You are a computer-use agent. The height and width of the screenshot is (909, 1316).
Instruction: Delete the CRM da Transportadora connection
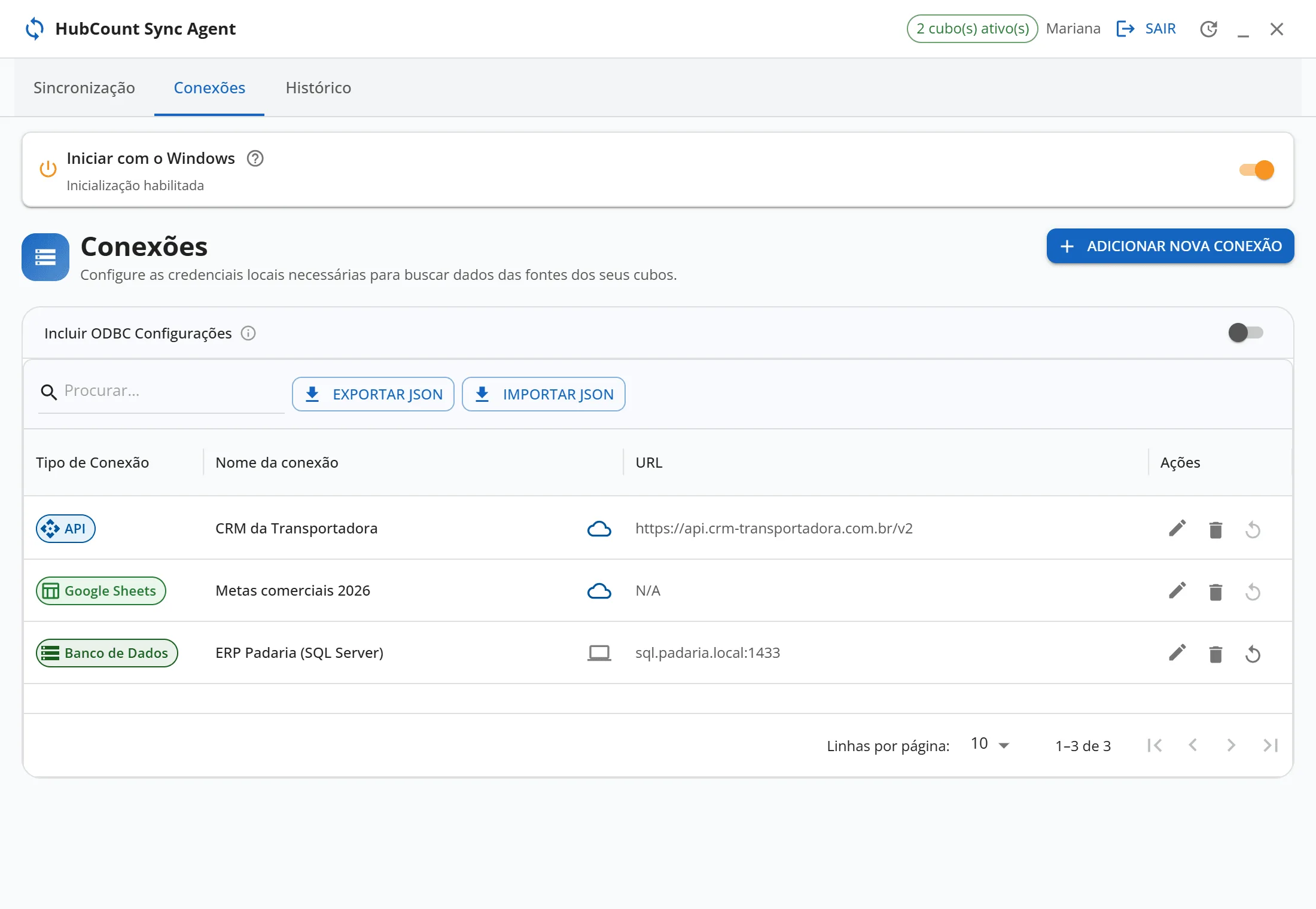(1216, 530)
